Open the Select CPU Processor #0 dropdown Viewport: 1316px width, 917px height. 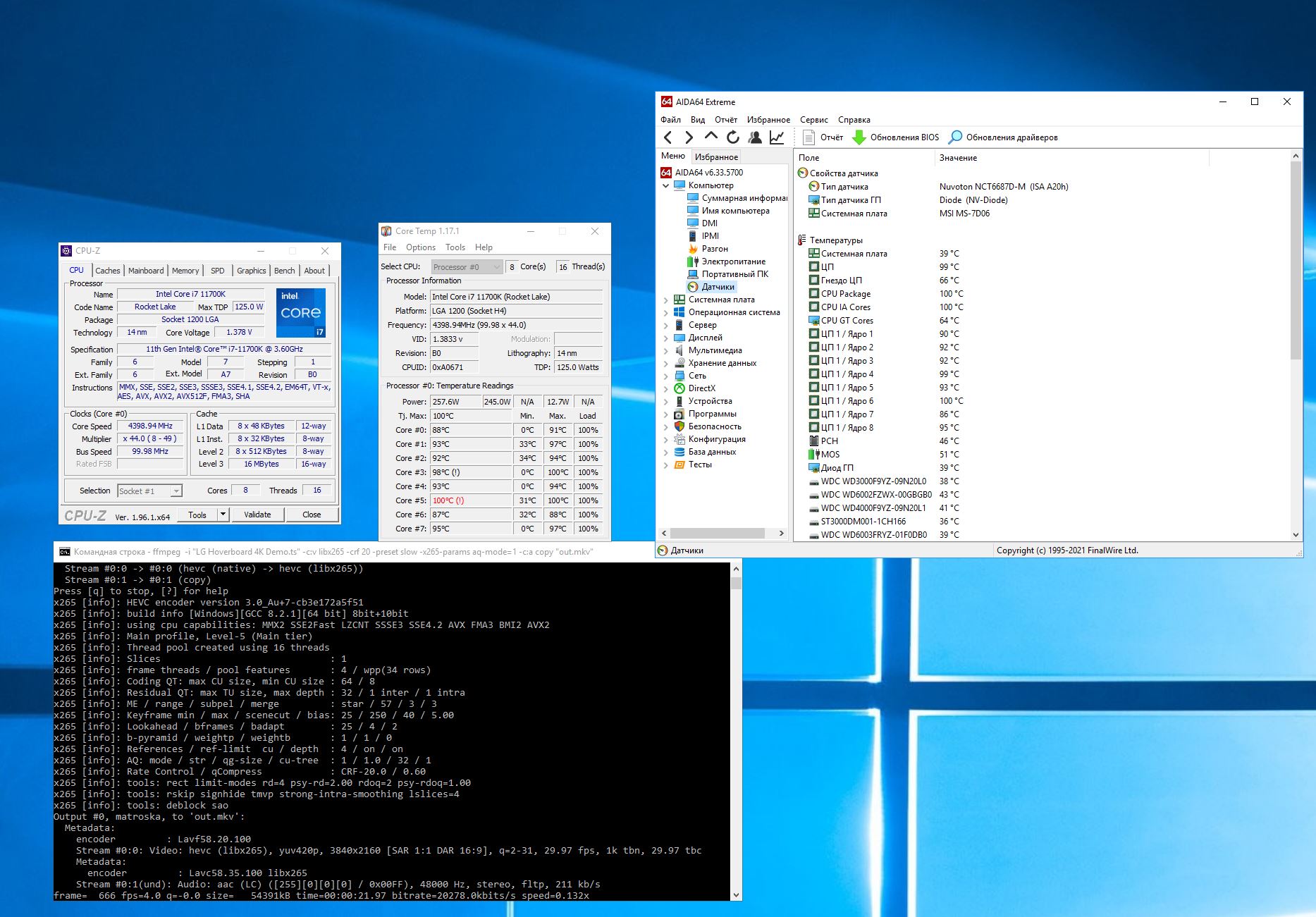pos(466,267)
